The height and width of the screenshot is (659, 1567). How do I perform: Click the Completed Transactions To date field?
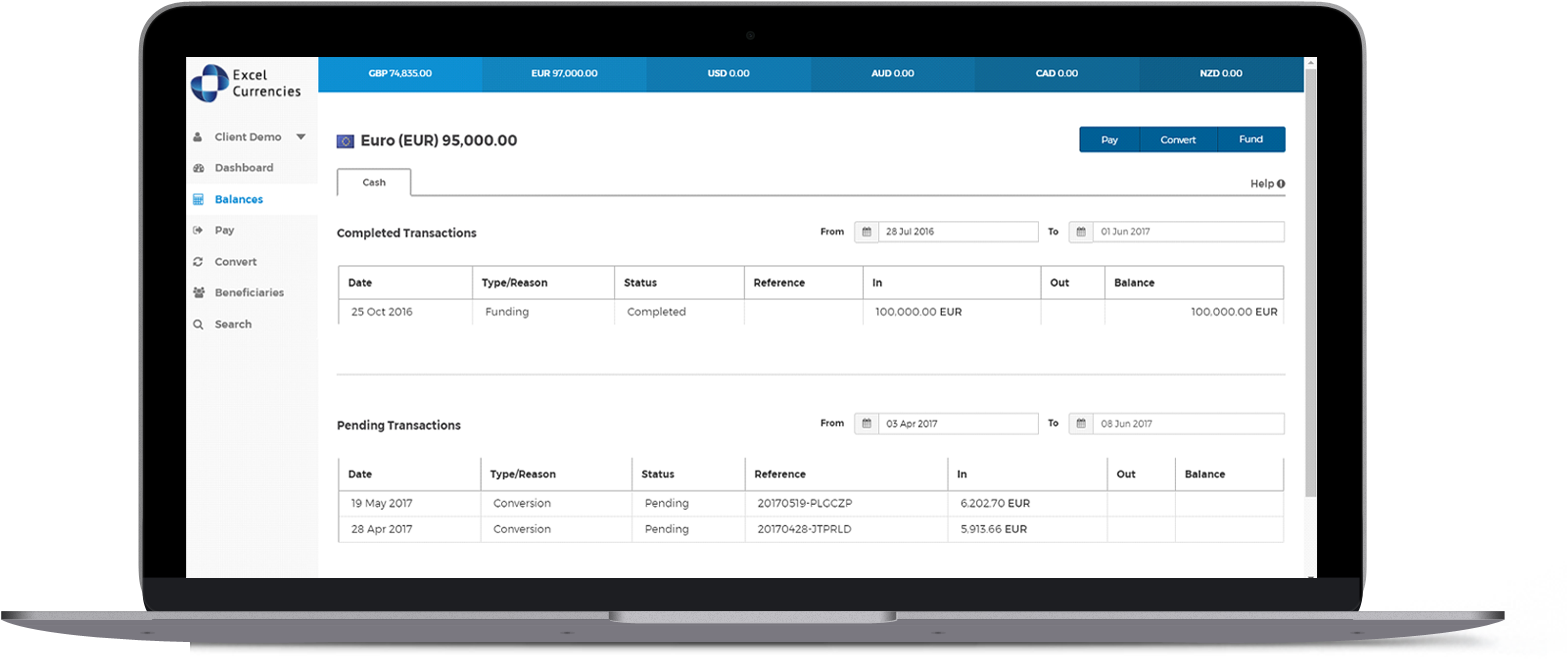pos(1187,232)
